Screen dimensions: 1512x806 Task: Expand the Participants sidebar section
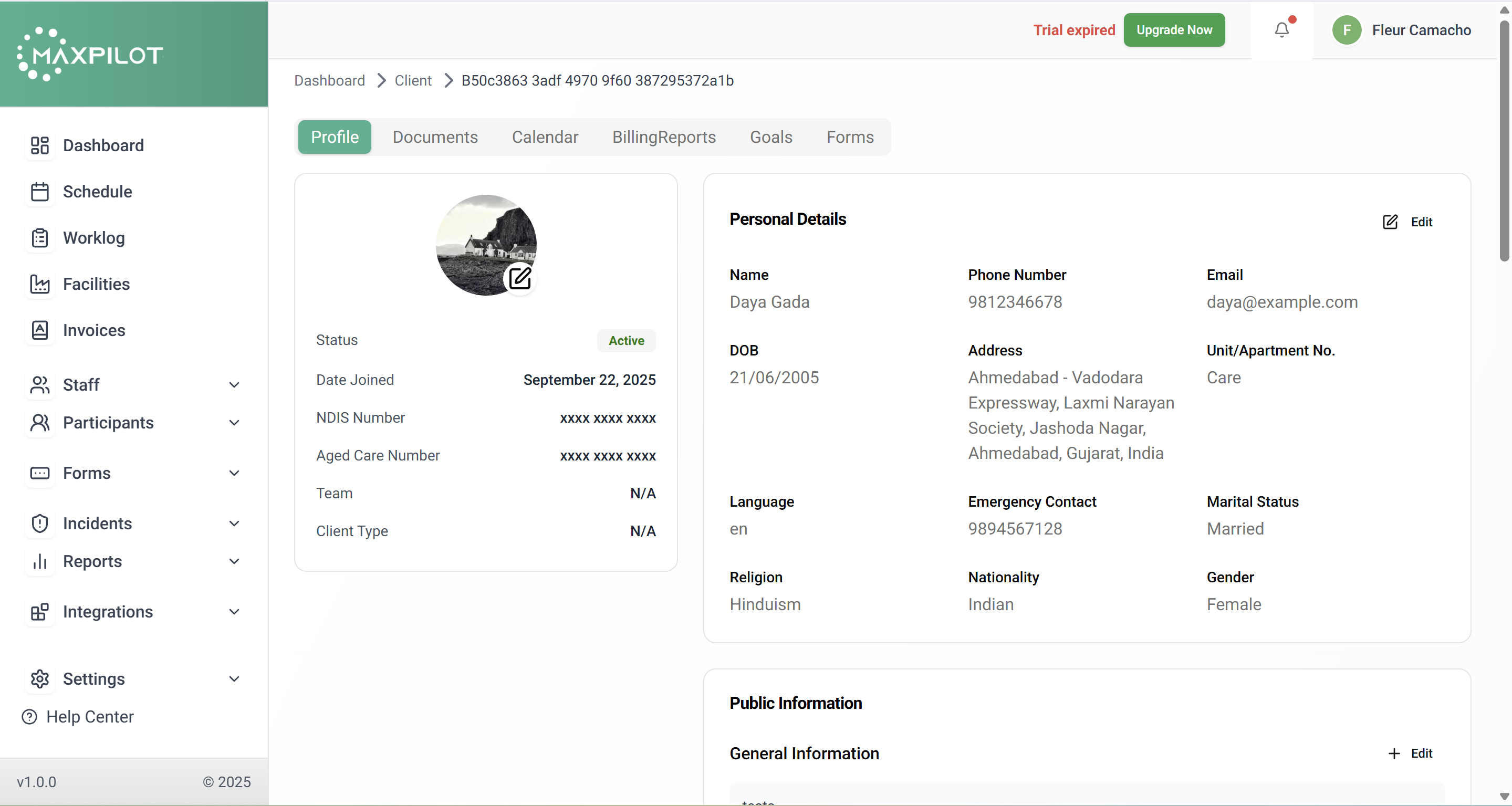pyautogui.click(x=234, y=423)
